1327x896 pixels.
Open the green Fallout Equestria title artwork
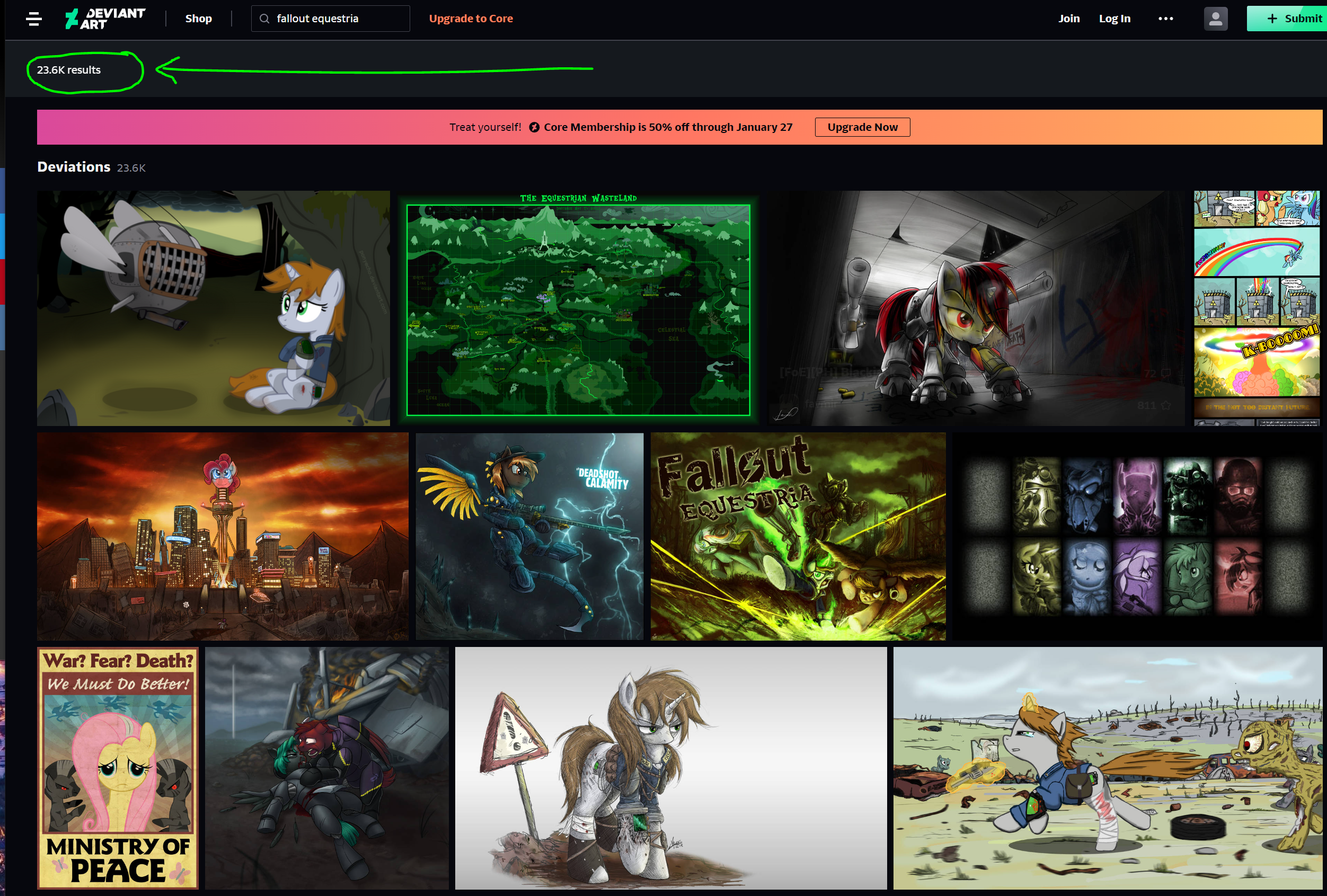click(798, 536)
